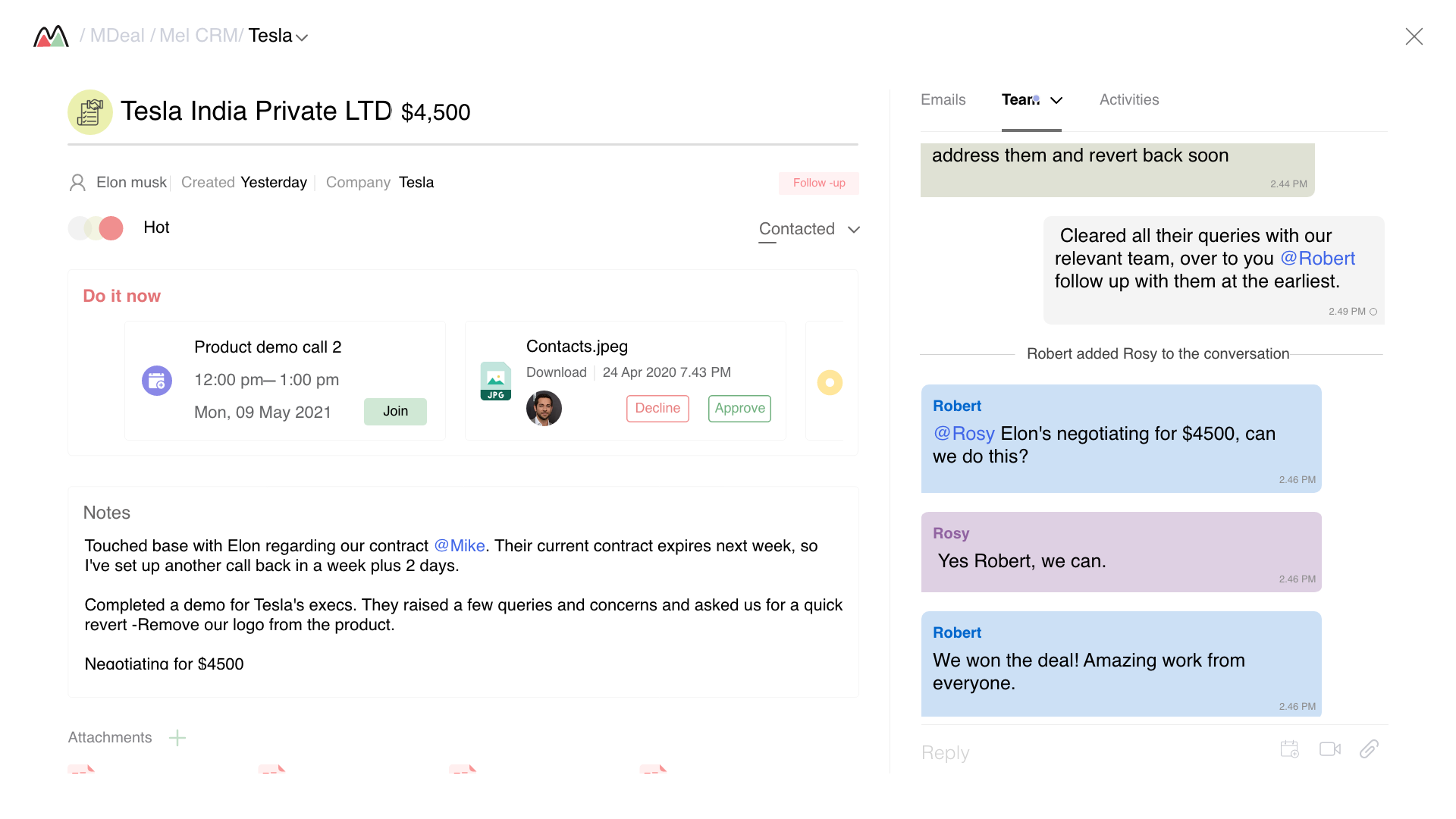Click the Tesla India Private LTD title
1456x819 pixels.
[x=256, y=111]
